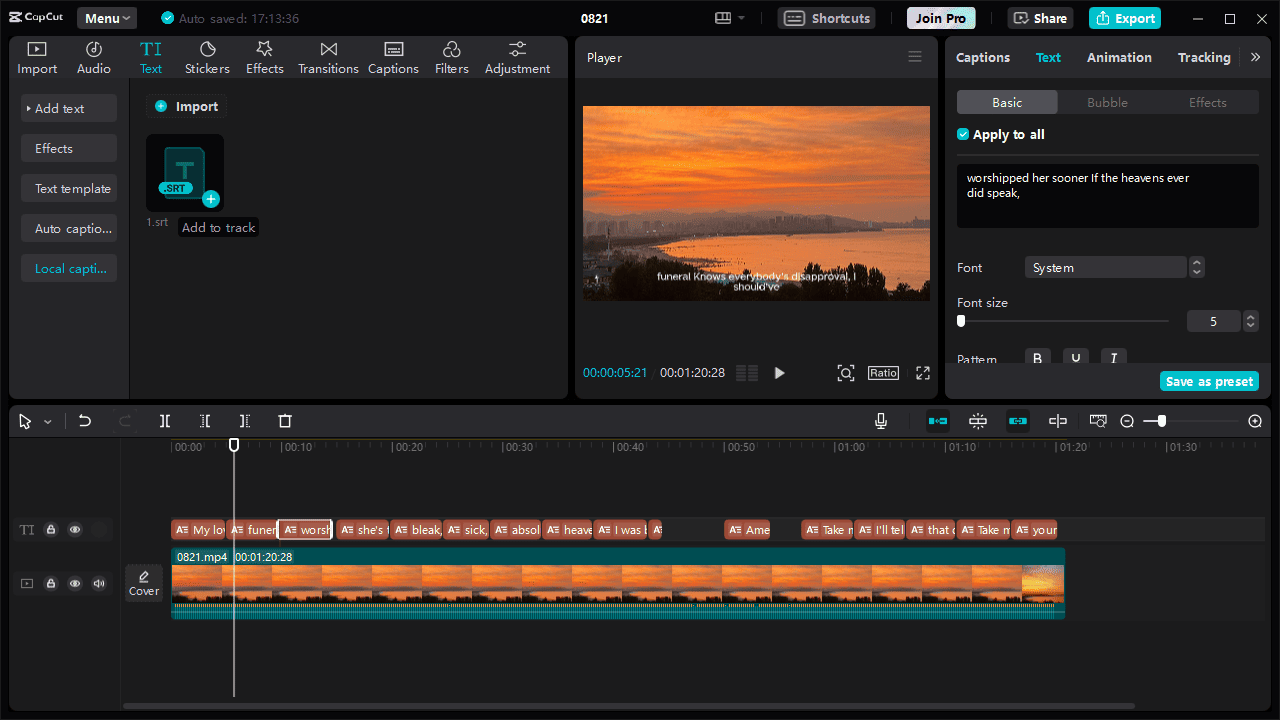
Task: Toggle Underline pattern
Action: point(1076,357)
